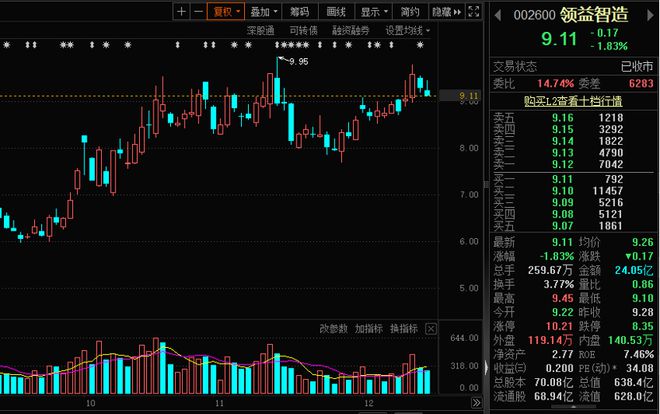
Task: Click the 9.95 high price marker
Action: tap(298, 61)
